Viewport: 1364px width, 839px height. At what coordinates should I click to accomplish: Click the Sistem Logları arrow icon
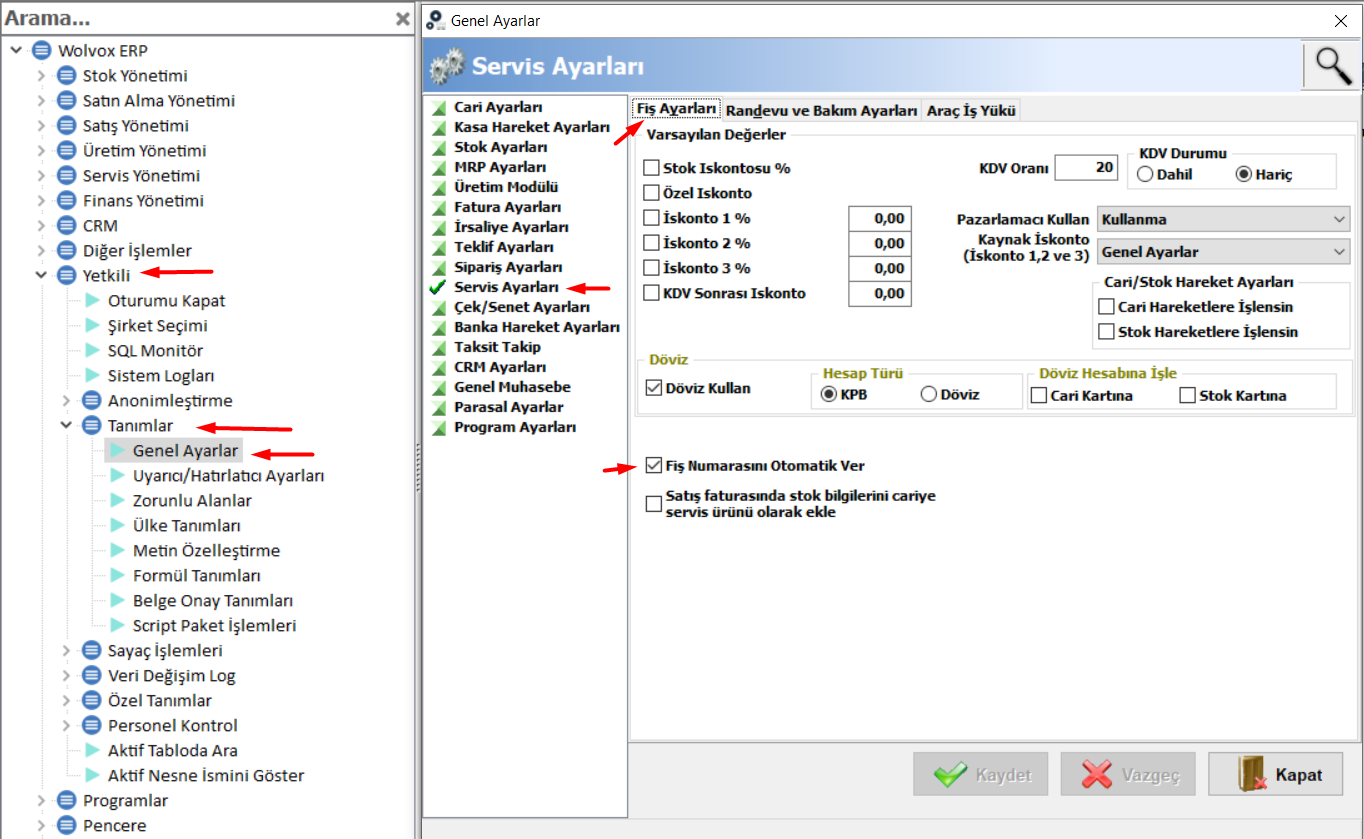tap(93, 375)
